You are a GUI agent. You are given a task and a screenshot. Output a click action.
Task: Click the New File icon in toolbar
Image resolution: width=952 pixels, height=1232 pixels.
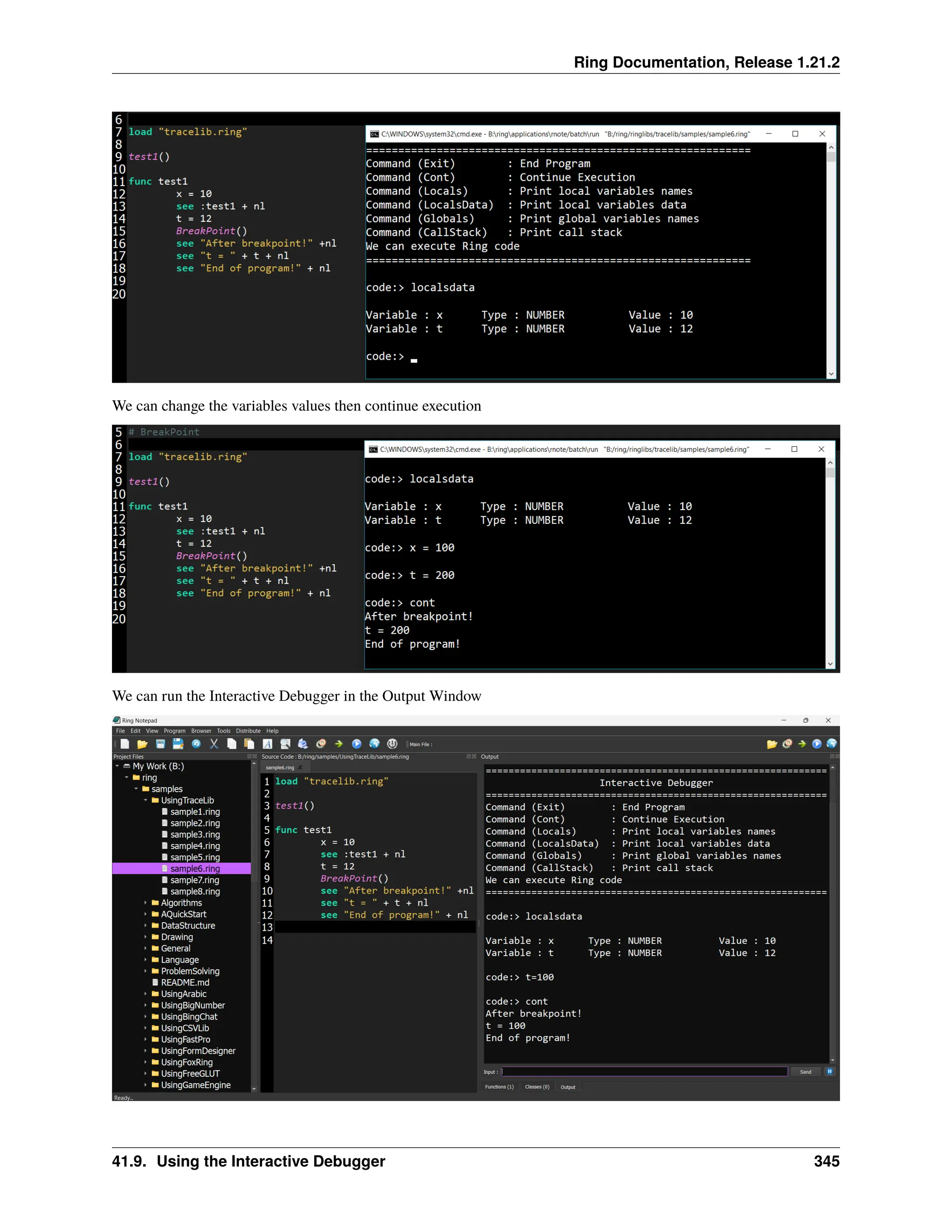(x=125, y=744)
